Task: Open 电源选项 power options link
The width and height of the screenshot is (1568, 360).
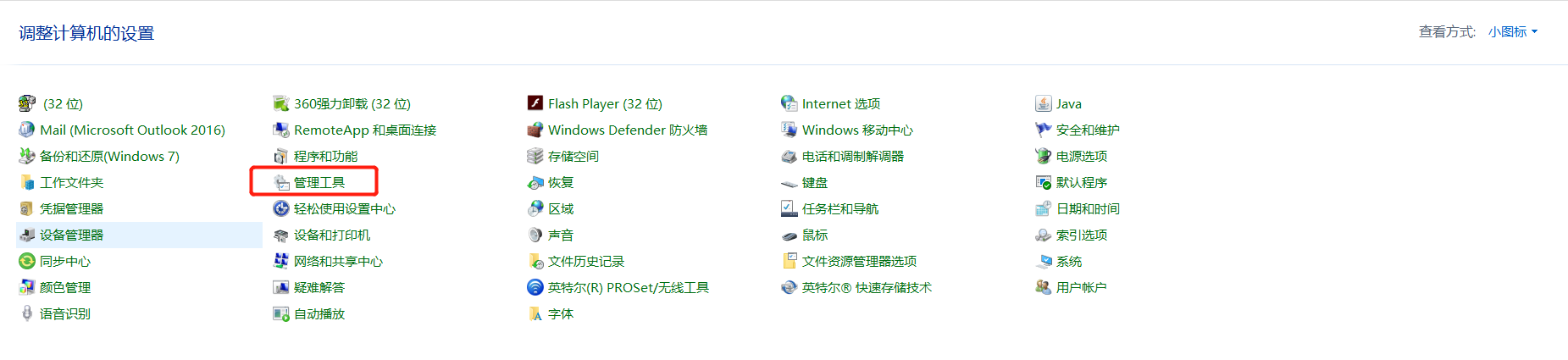Action: (1082, 157)
